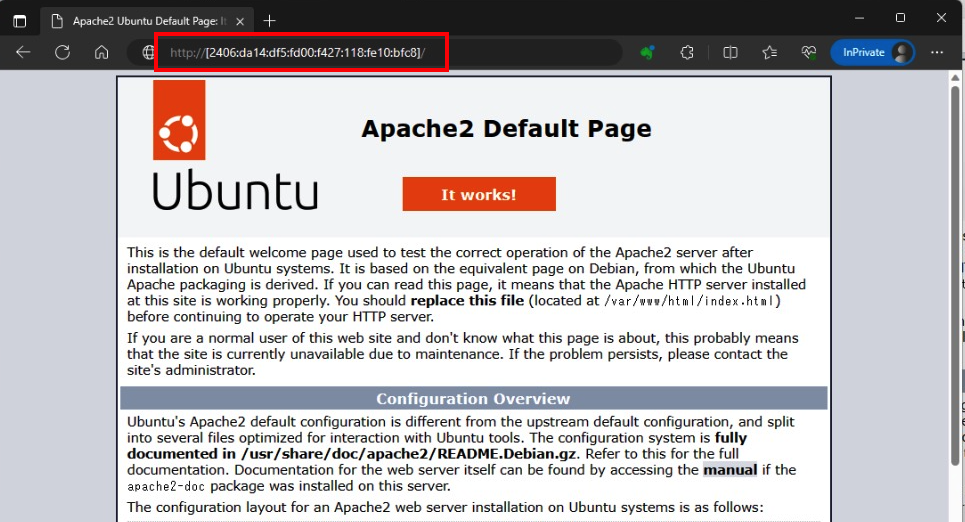Open the browser home page
Image resolution: width=965 pixels, height=522 pixels.
pyautogui.click(x=102, y=52)
